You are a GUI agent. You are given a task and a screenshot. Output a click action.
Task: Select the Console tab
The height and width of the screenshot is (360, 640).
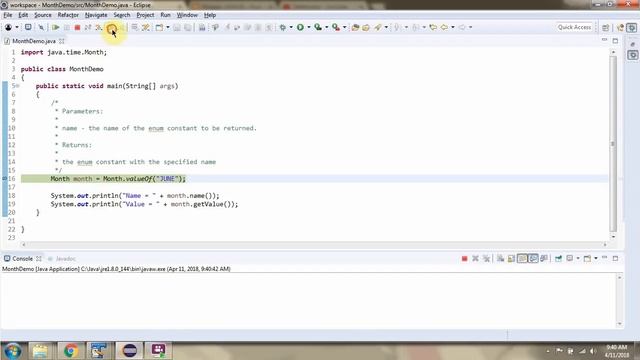tap(22, 259)
